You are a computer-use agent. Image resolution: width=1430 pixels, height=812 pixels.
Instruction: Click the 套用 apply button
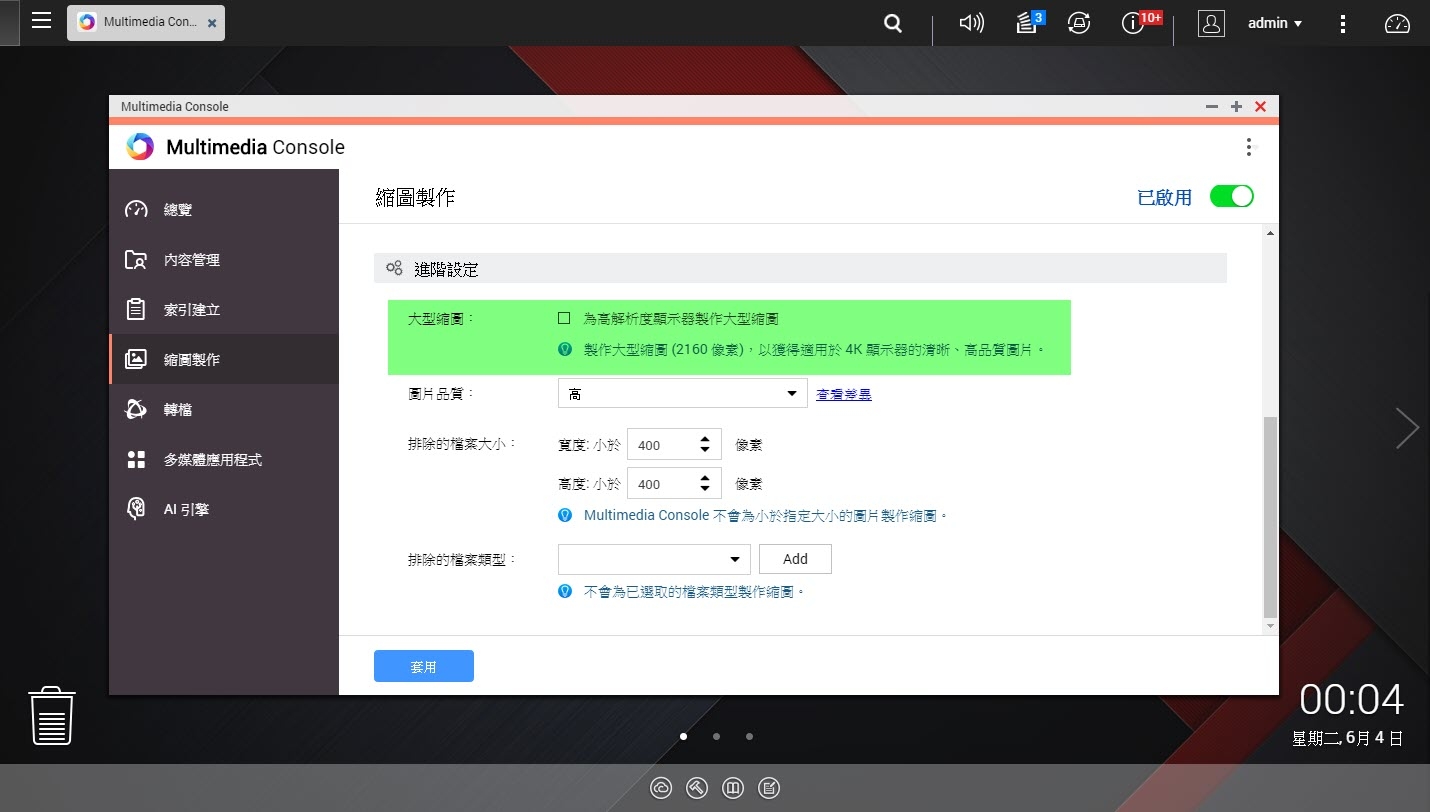[x=424, y=666]
